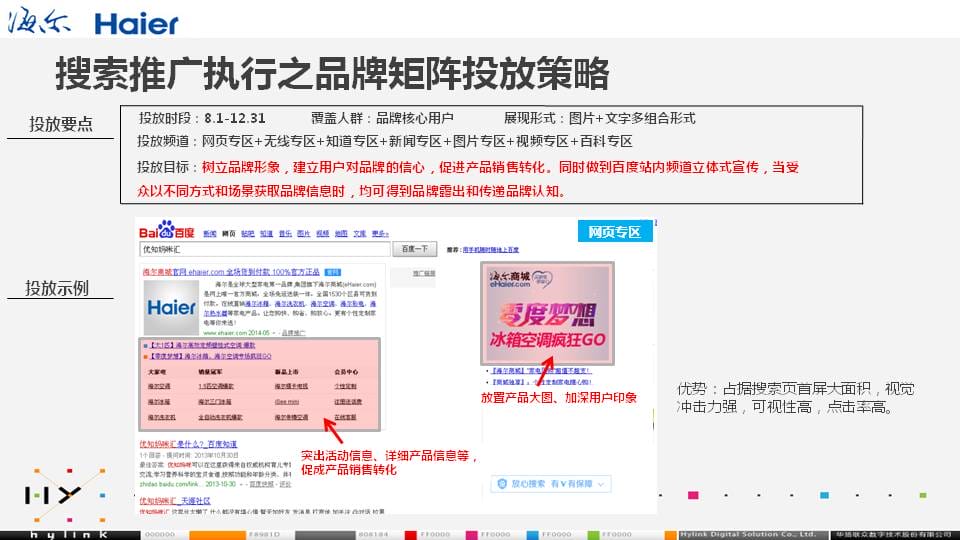Open the 视频 tab on Baidu
This screenshot has height=540, width=960.
[323, 233]
